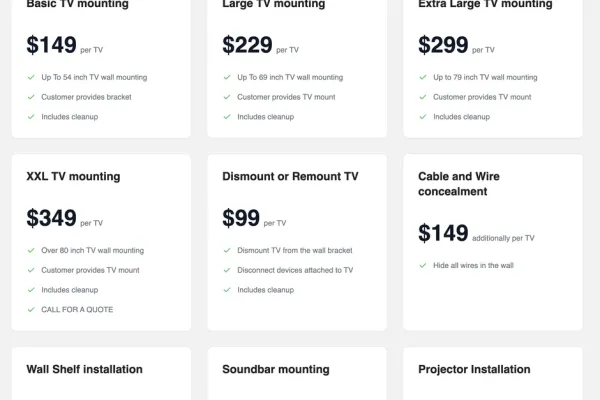
Task: Click the $99 per TV price
Action: [x=254, y=218]
